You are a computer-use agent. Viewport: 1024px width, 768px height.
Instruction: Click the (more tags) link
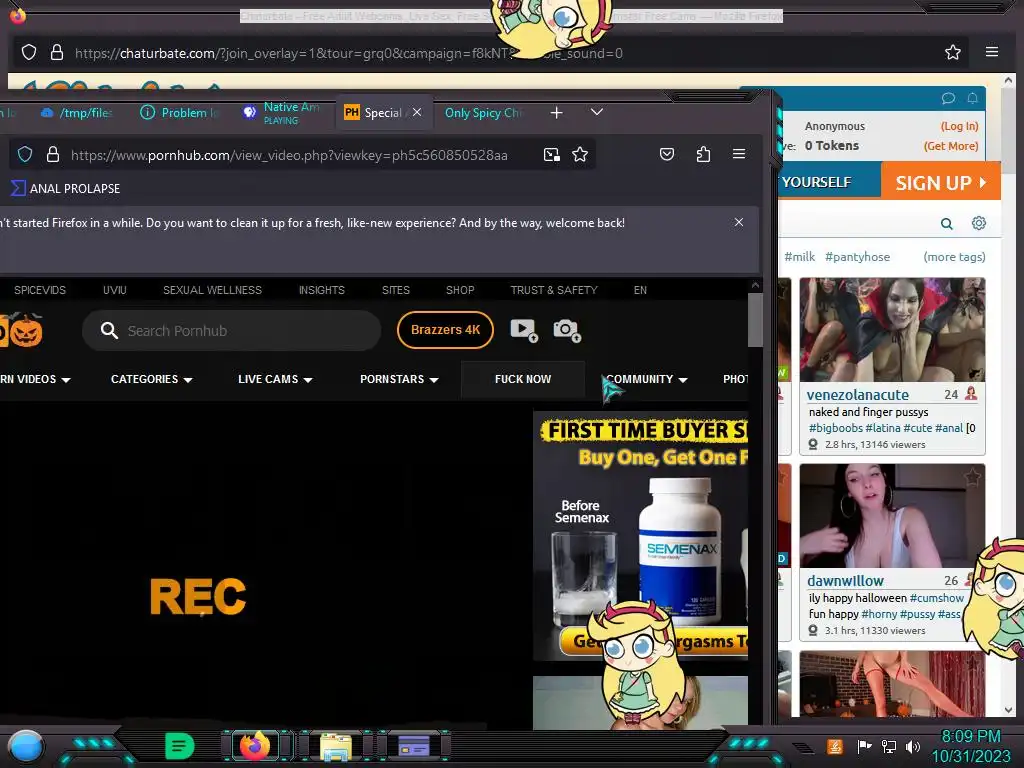(x=954, y=257)
